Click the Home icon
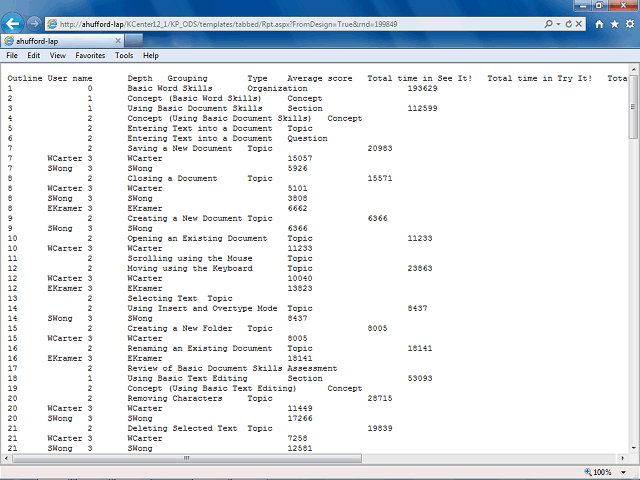The image size is (640, 480). pos(599,24)
